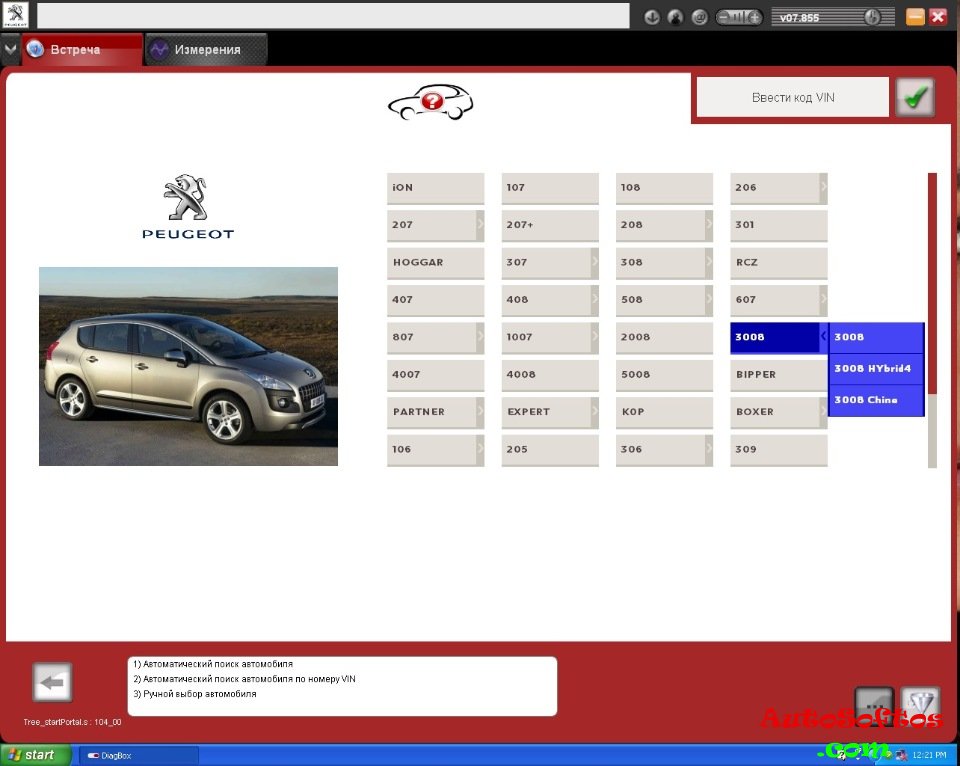This screenshot has height=766, width=960.
Task: Choose the 301 model button
Action: 779,225
